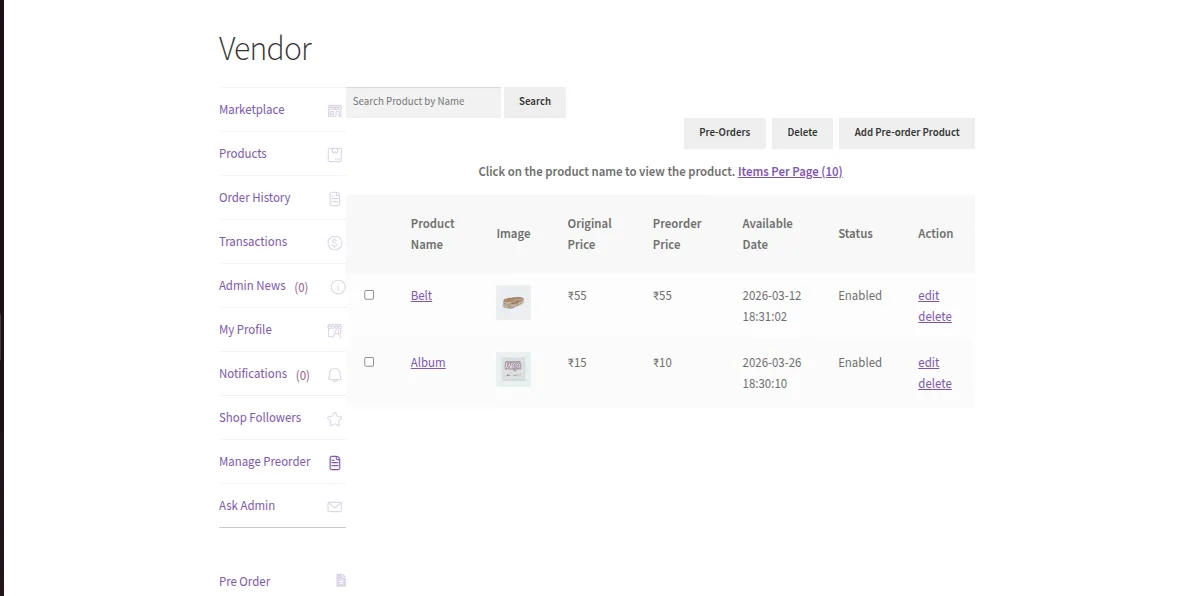
Task: Open My Profile in sidebar menu
Action: click(x=245, y=330)
